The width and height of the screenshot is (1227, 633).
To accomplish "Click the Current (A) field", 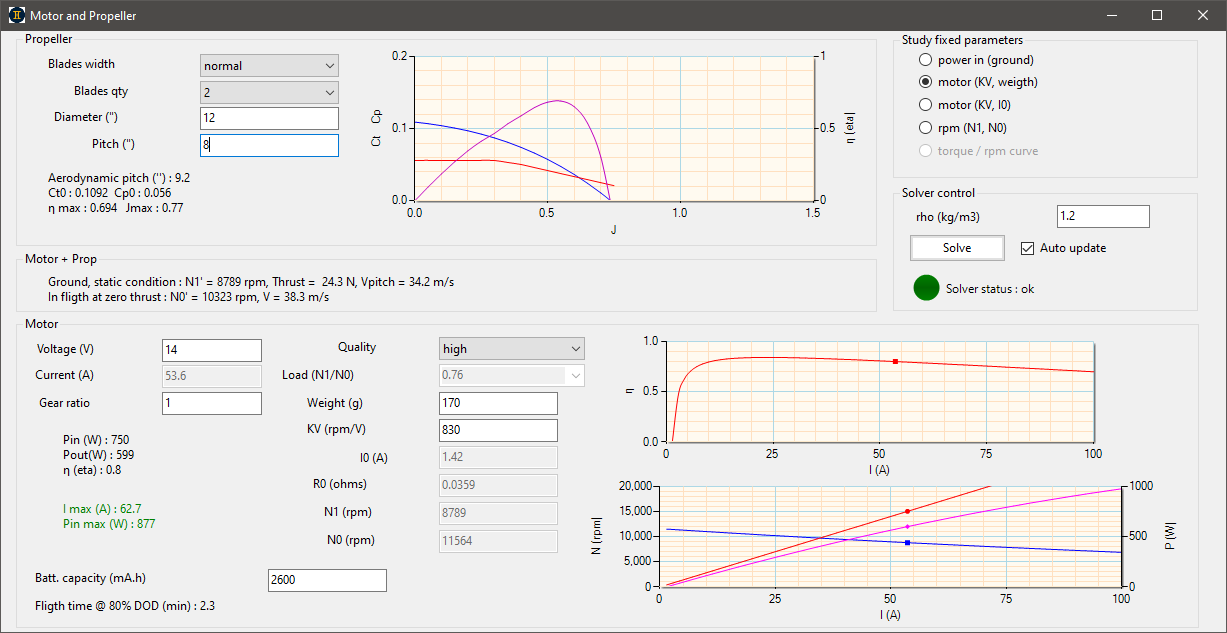I will (x=211, y=376).
